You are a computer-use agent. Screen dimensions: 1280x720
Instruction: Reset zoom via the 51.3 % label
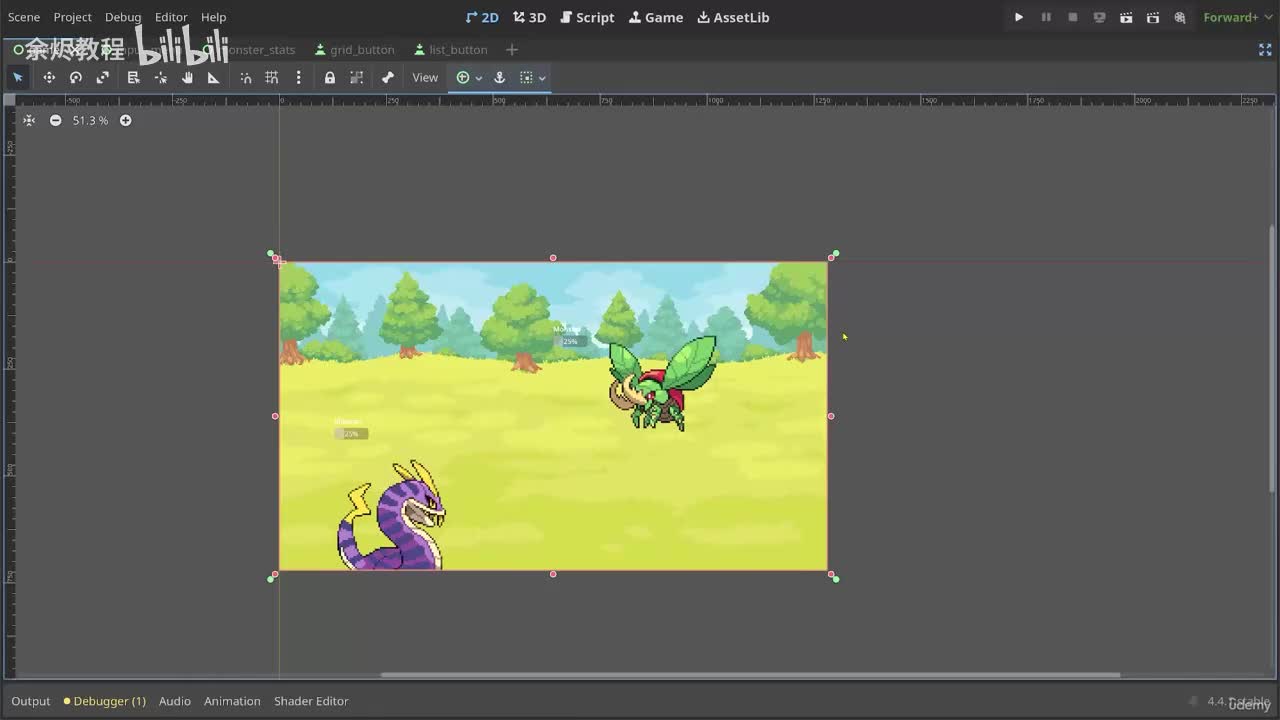tap(90, 120)
